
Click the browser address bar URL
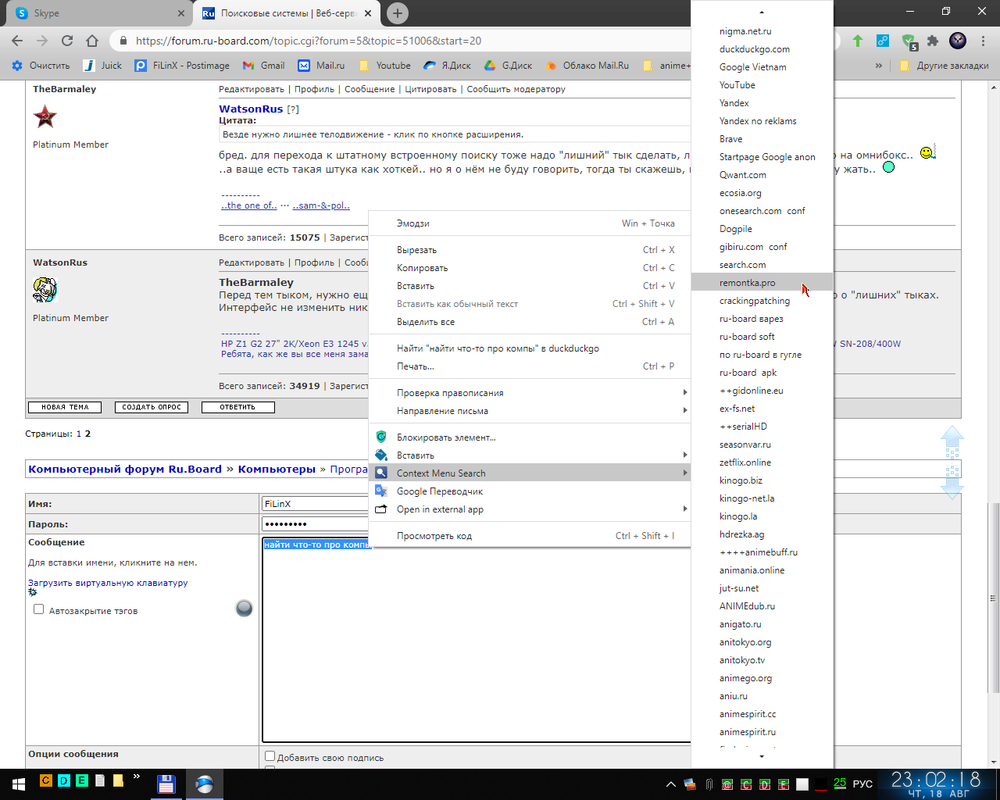[308, 41]
